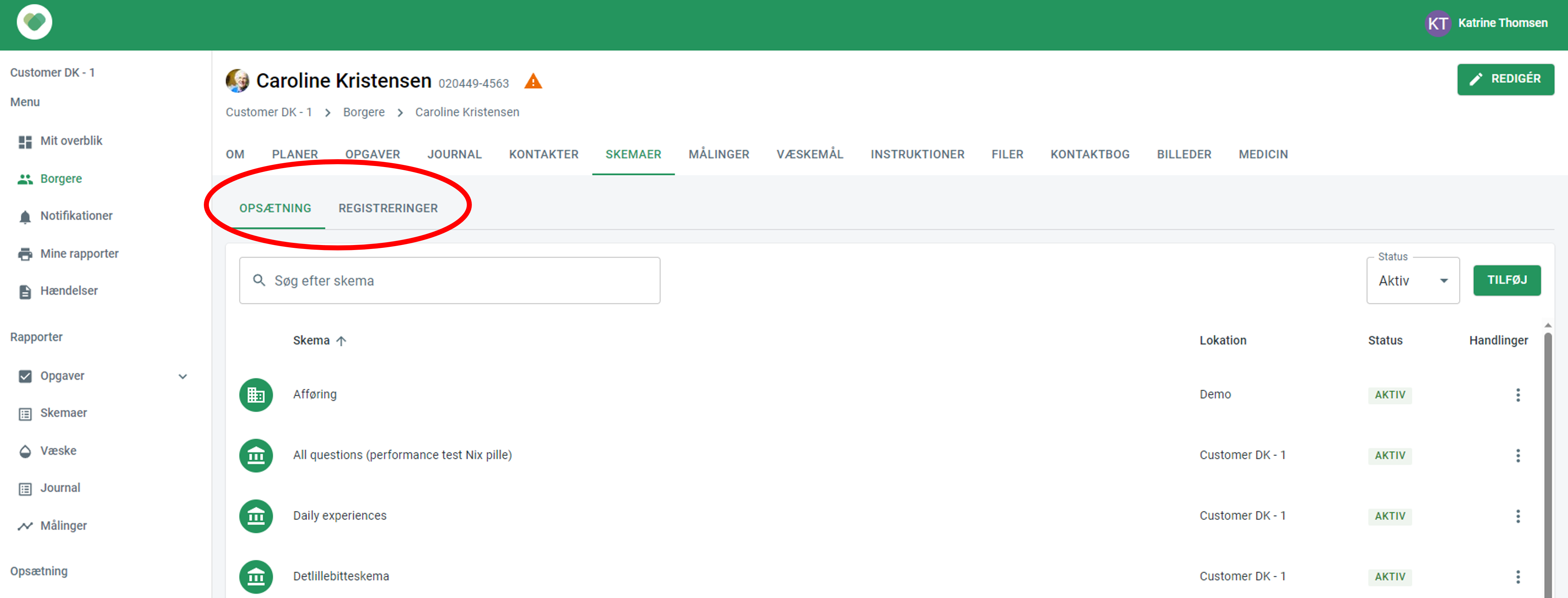The image size is (1568, 598).
Task: Click the heart logo in the header
Action: [35, 22]
